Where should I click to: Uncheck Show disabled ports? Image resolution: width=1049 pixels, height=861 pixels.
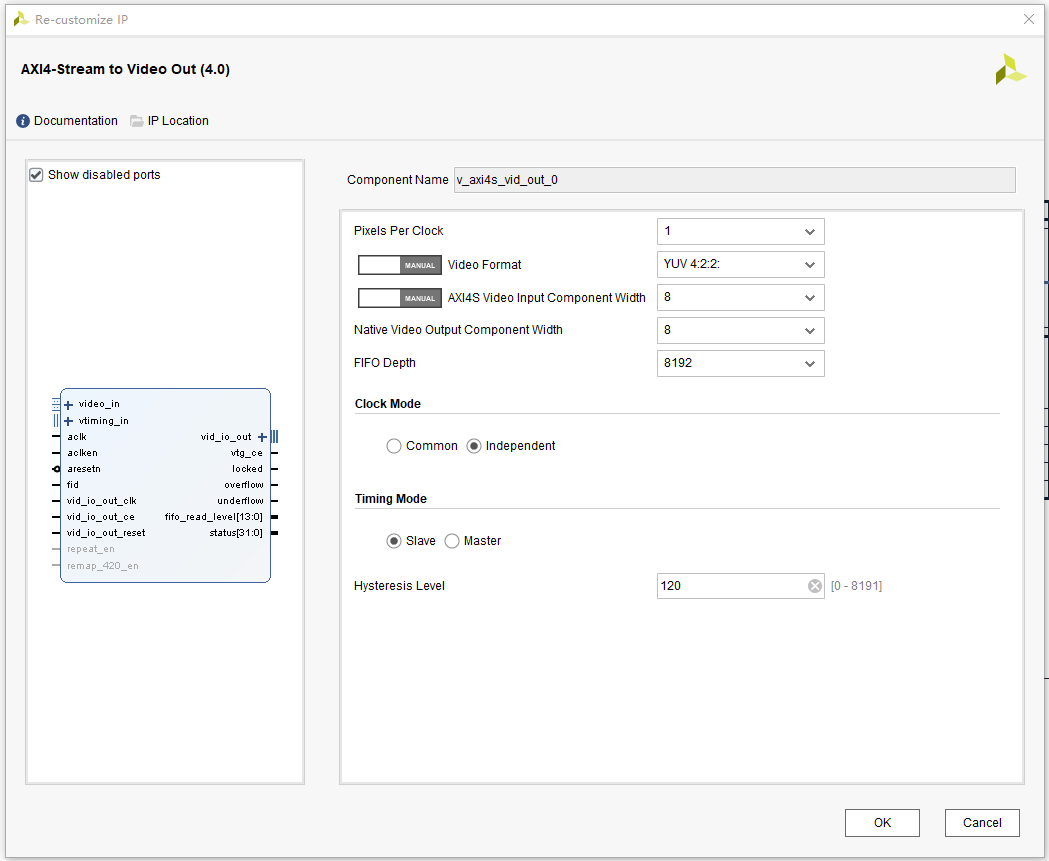[x=36, y=174]
